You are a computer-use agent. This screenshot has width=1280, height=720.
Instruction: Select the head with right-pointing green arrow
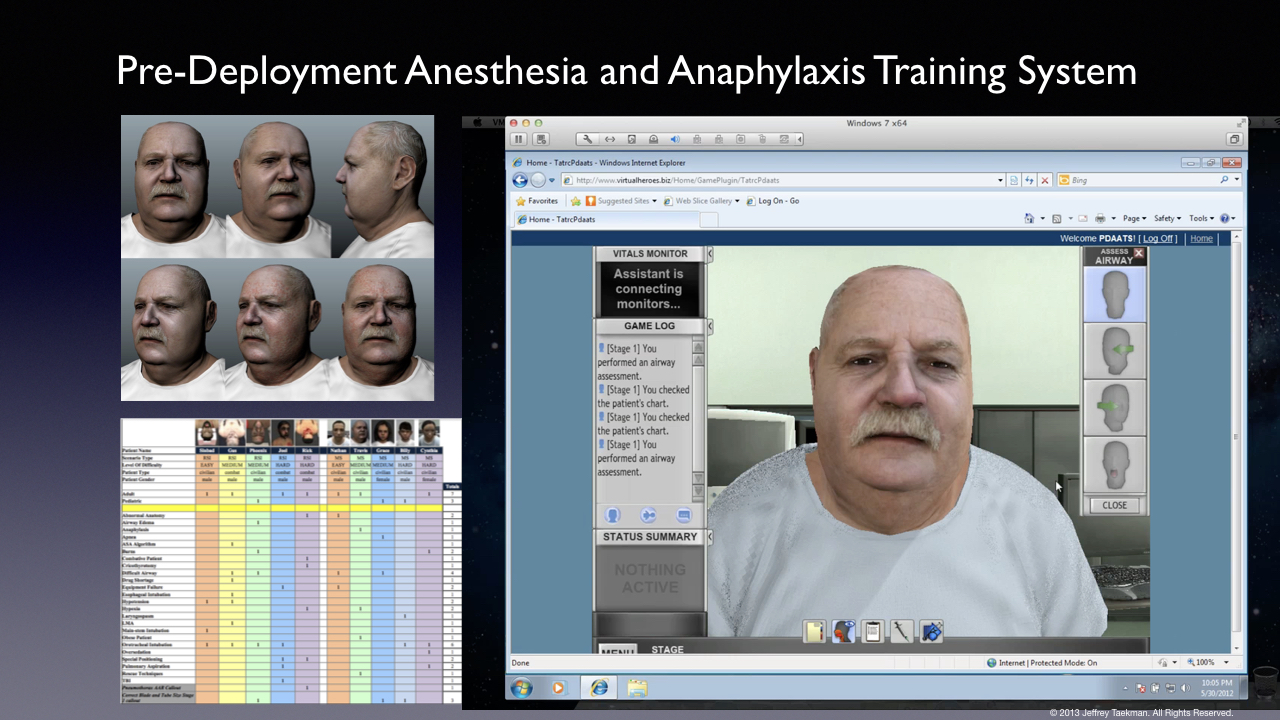(1114, 408)
